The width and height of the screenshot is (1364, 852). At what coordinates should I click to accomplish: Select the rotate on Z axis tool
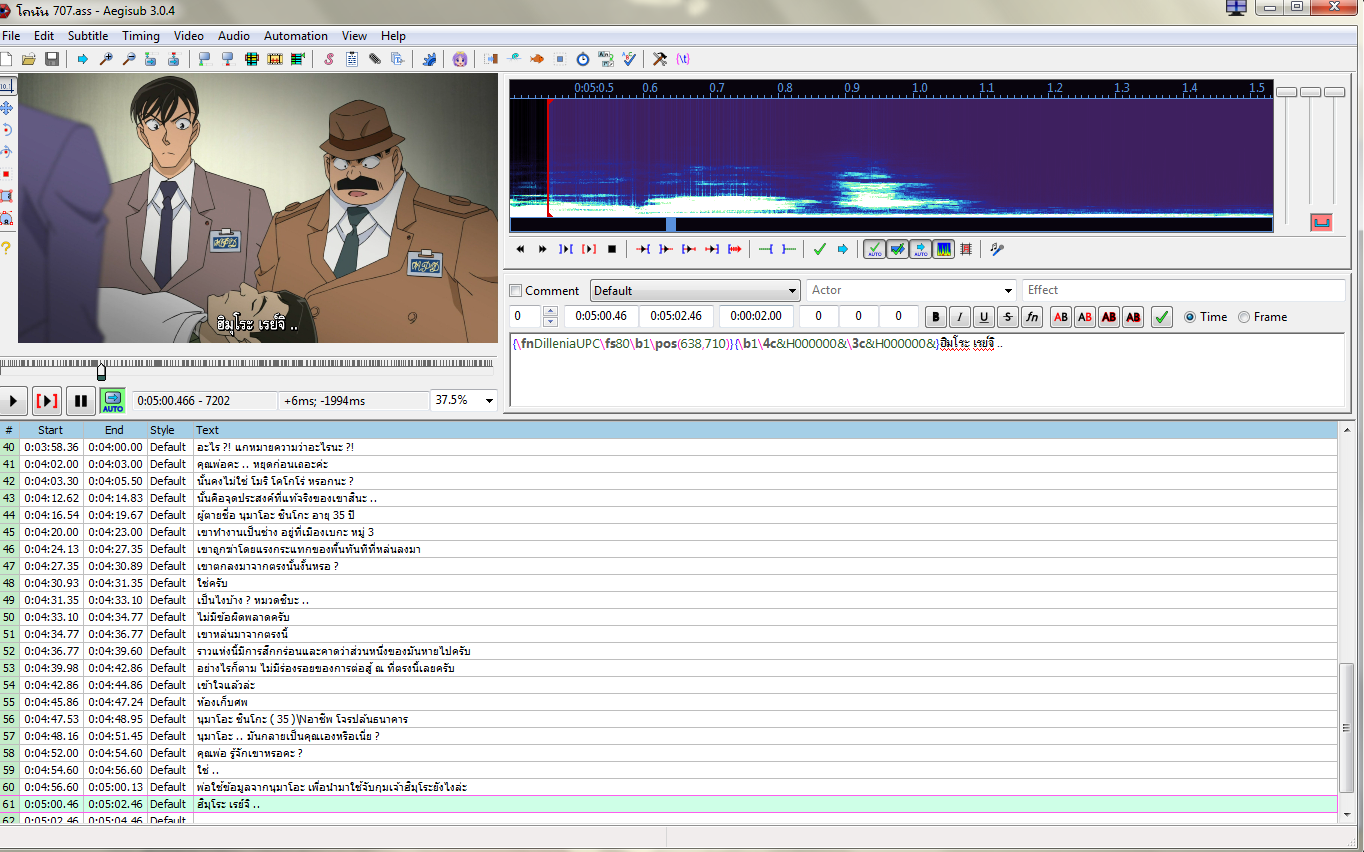tap(7, 130)
